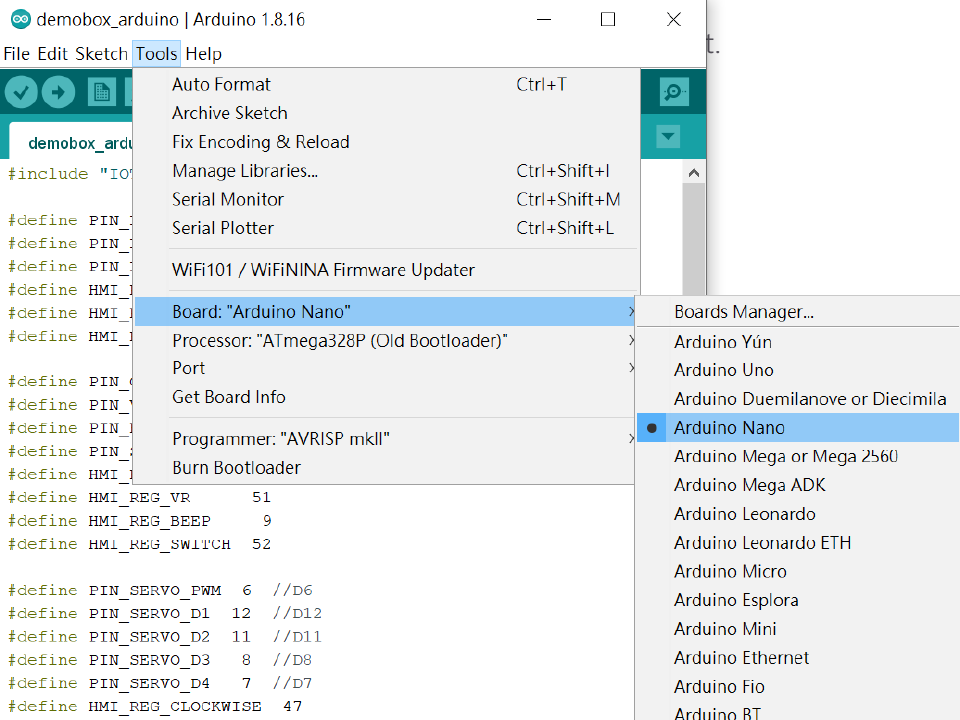Image resolution: width=960 pixels, height=720 pixels.
Task: Expand the Port submenu
Action: click(x=189, y=368)
